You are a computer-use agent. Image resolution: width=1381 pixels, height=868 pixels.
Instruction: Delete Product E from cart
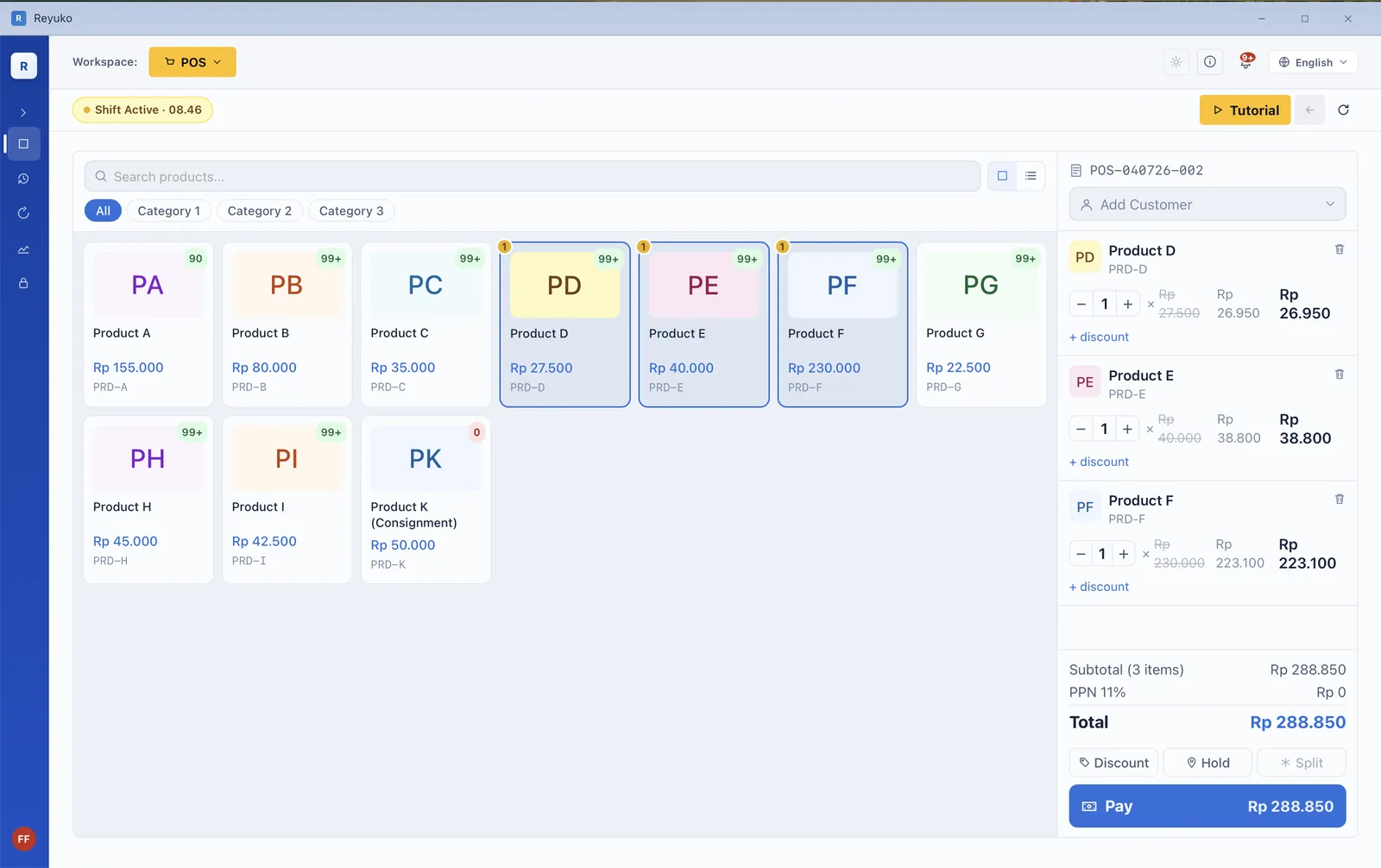(x=1340, y=374)
